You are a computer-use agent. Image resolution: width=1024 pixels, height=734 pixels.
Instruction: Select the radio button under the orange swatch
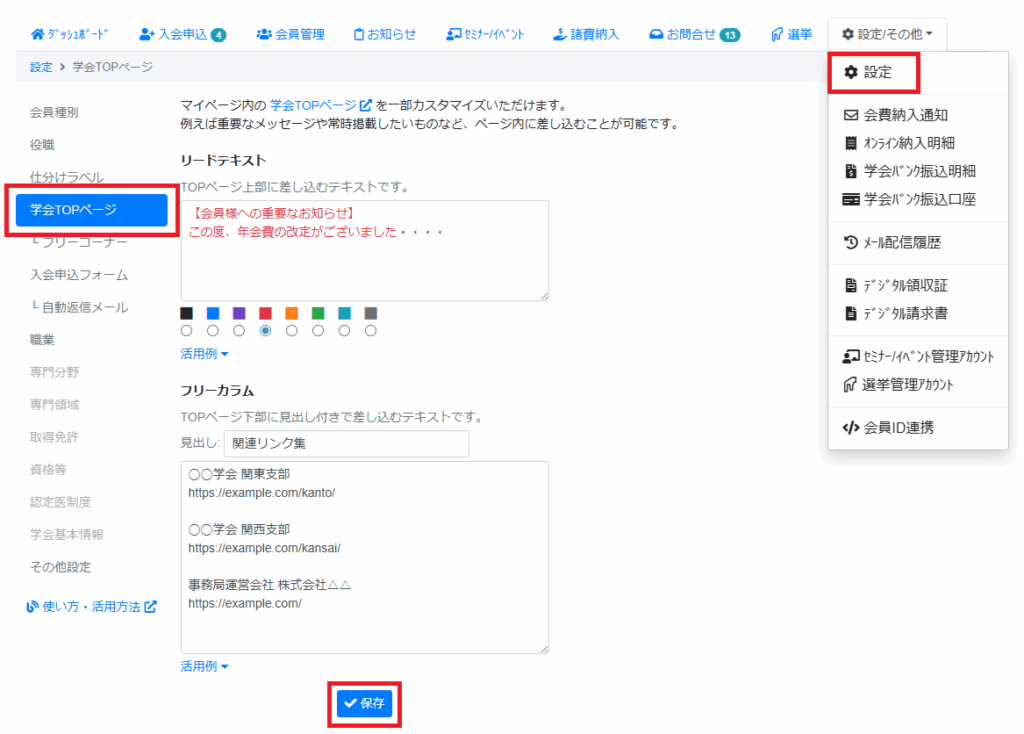point(292,330)
